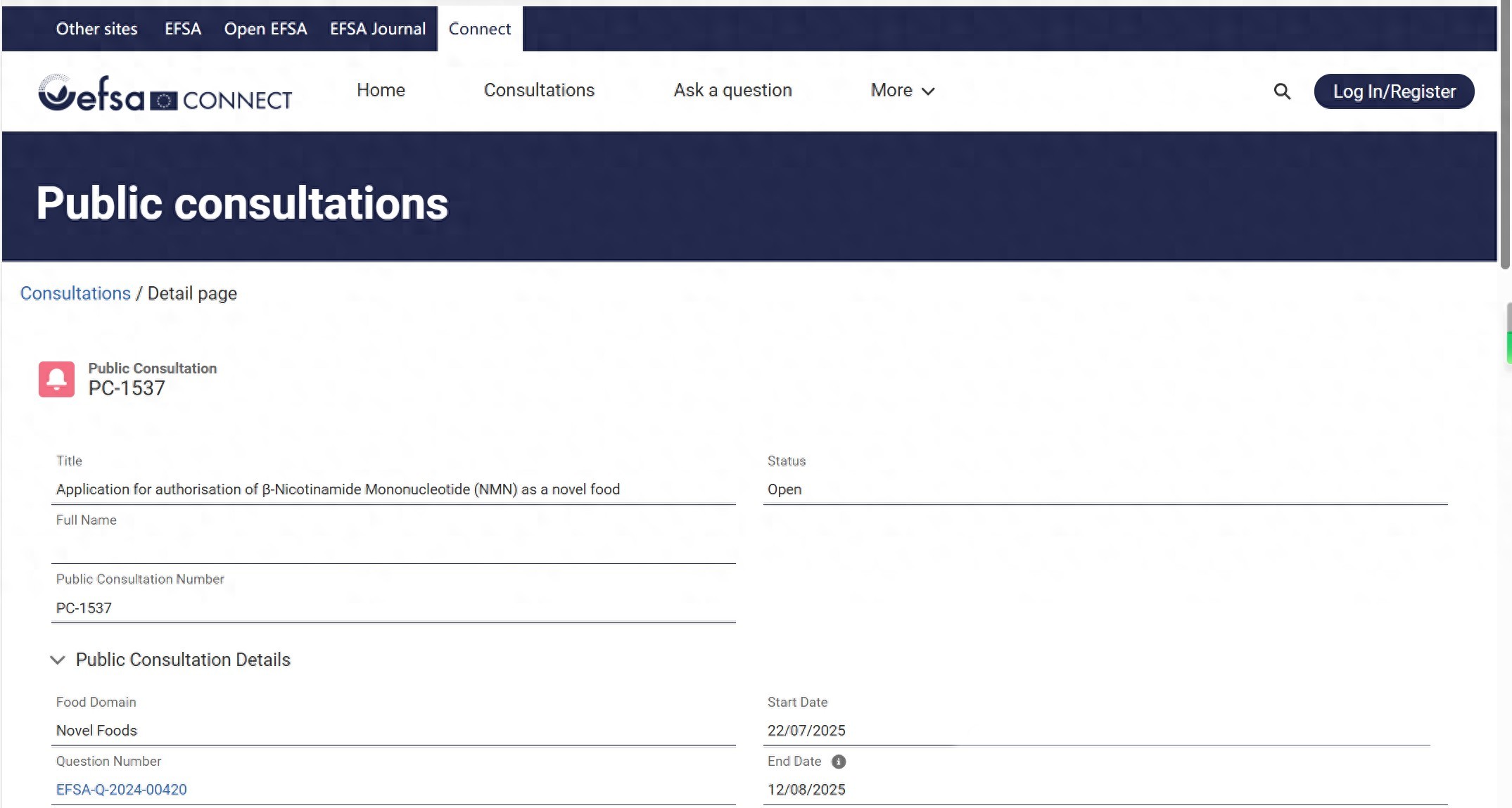Open the Home navigation item
Viewport: 1512px width, 808px height.
click(381, 90)
